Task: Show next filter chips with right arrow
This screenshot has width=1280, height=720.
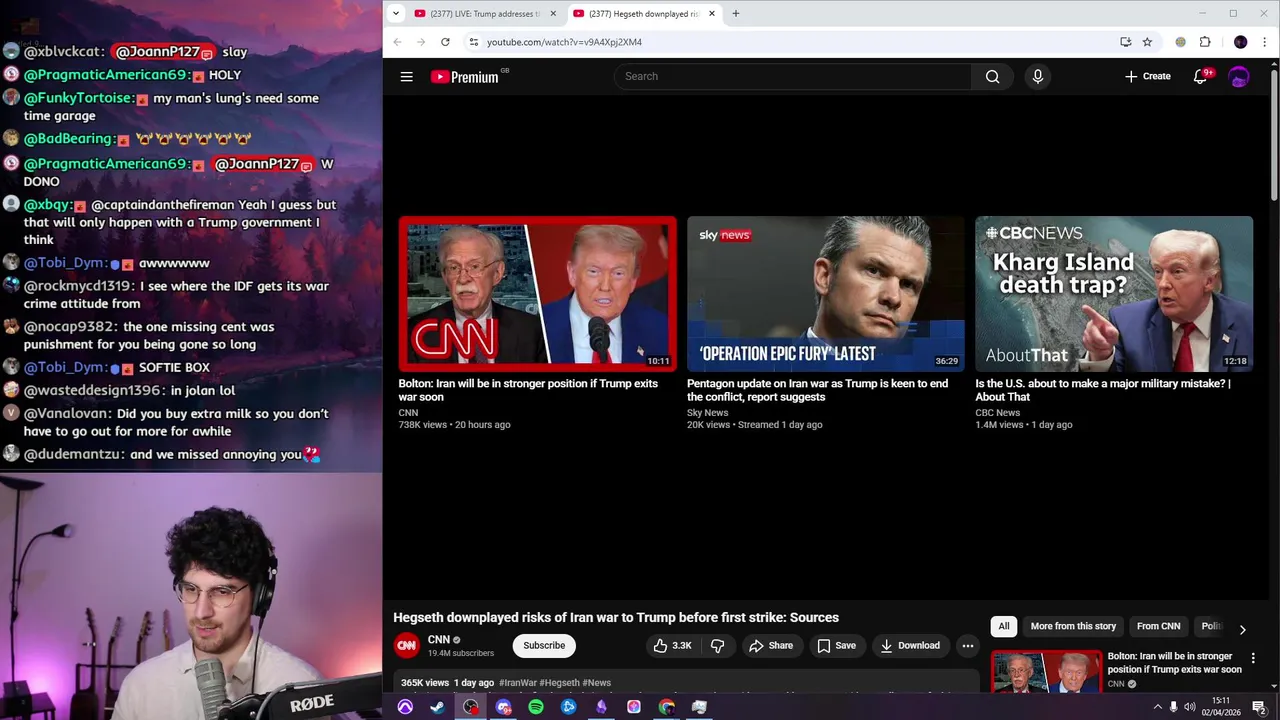Action: [1242, 630]
